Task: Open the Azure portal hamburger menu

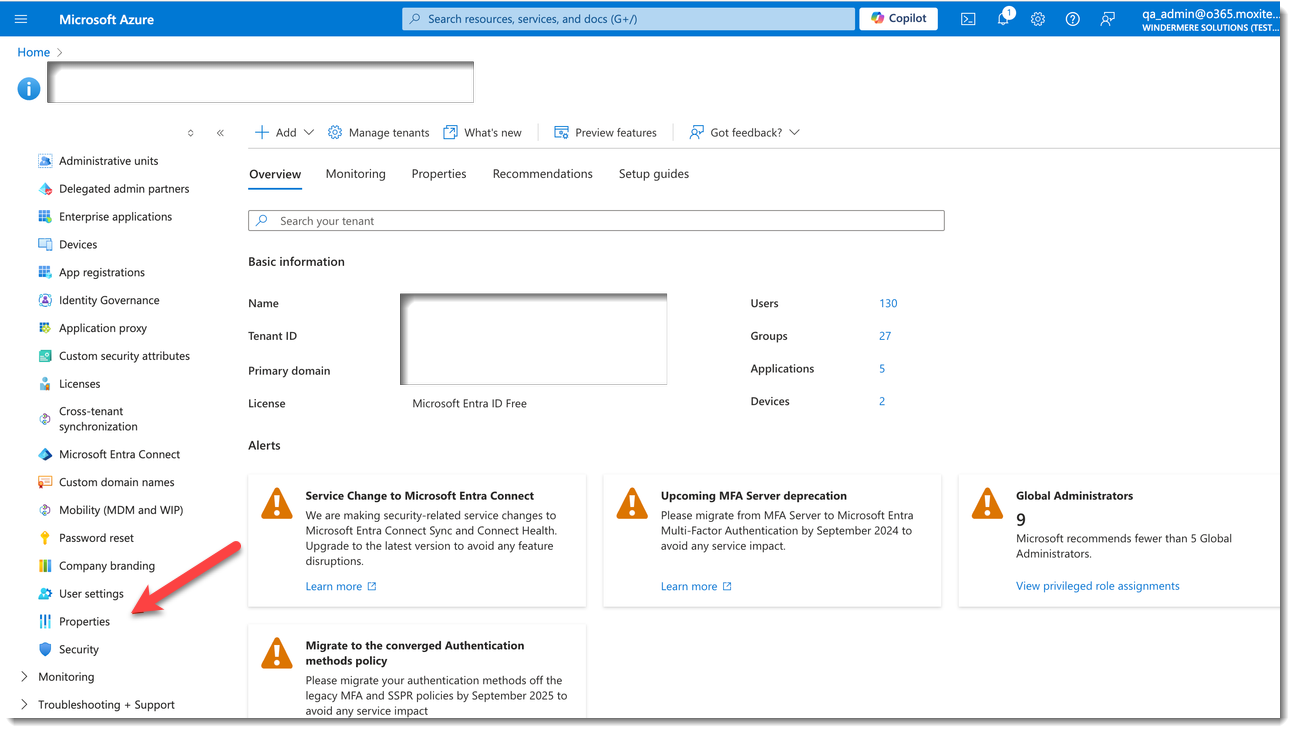Action: (x=21, y=19)
